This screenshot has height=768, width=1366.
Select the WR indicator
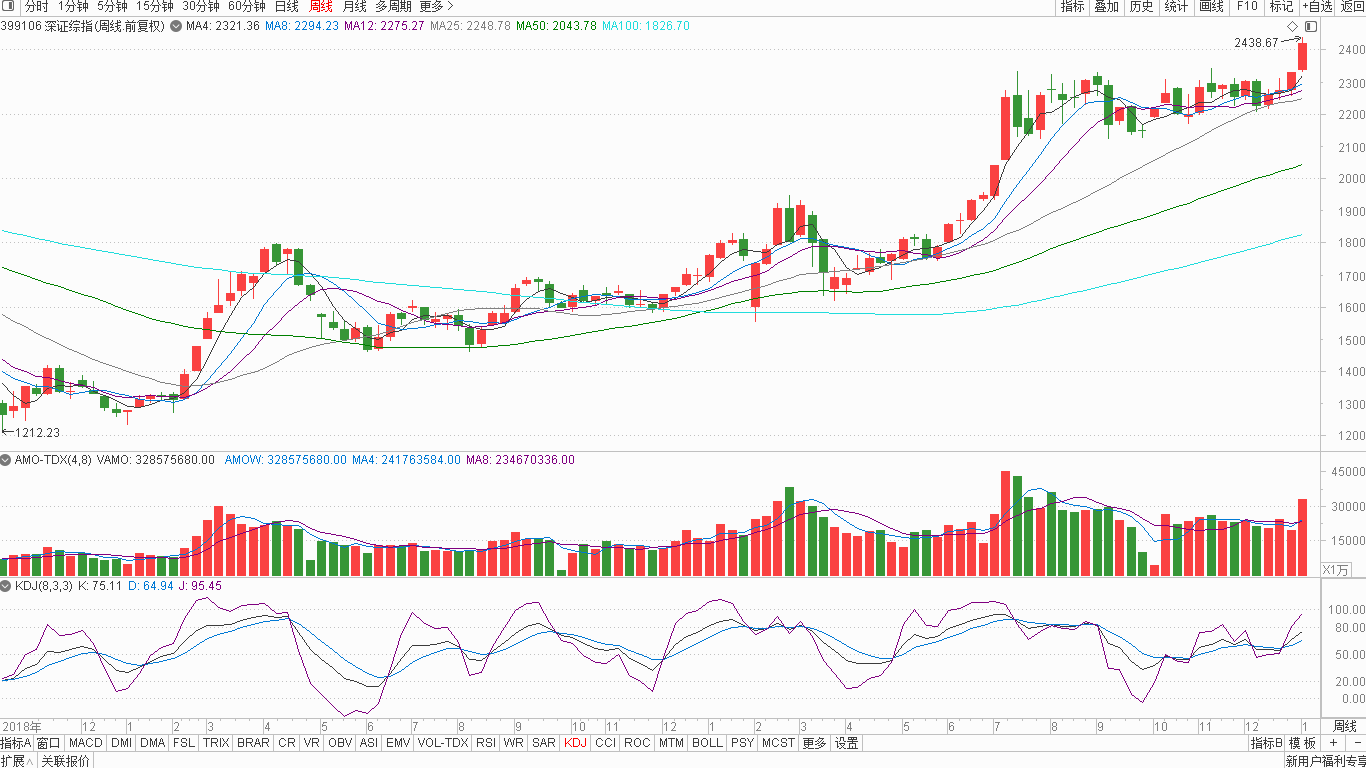514,743
